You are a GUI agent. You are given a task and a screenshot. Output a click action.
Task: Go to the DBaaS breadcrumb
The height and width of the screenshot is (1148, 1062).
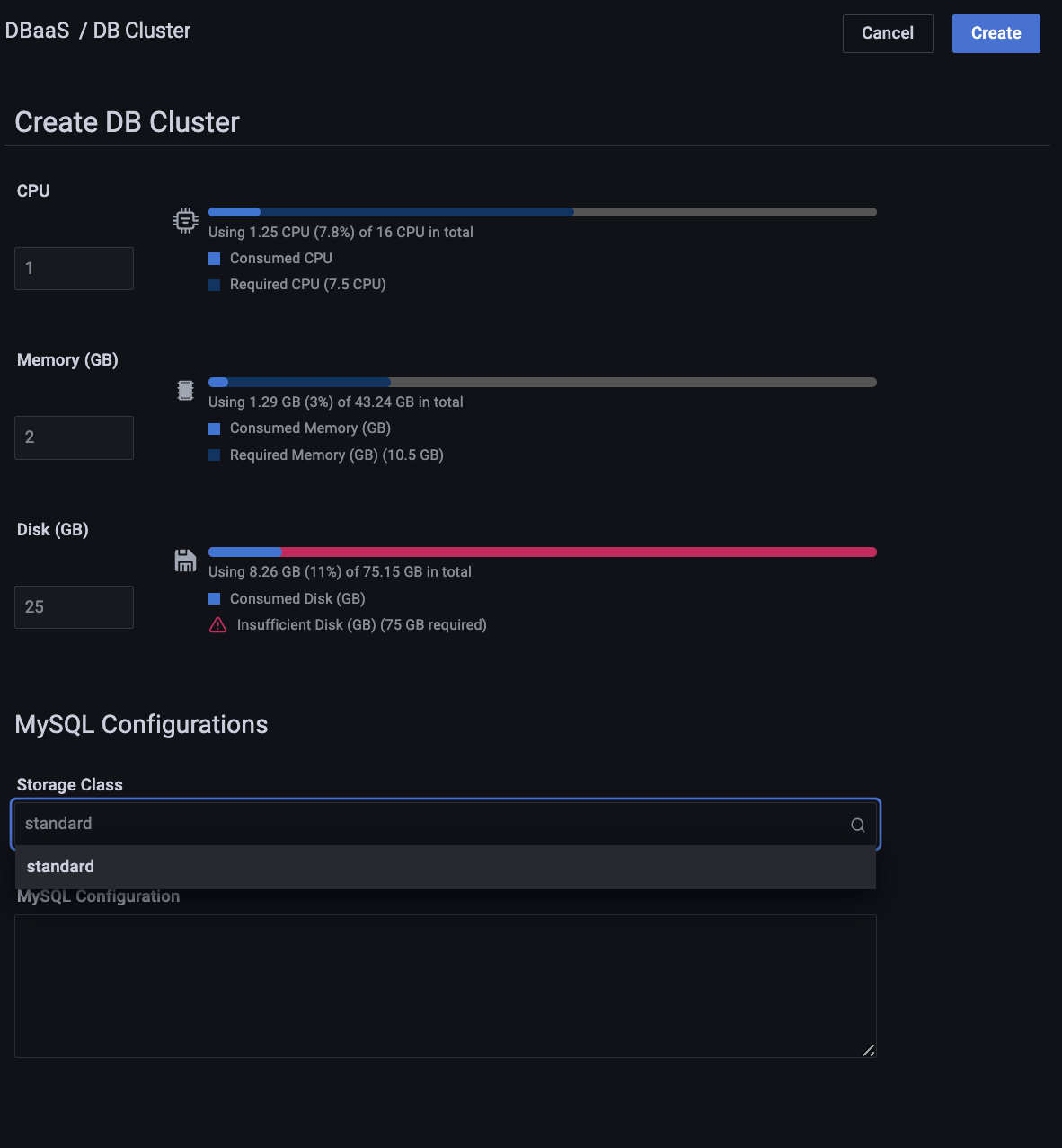[x=38, y=31]
